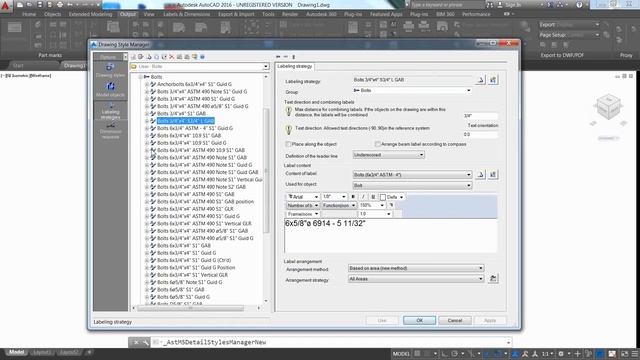Open the Used for object dropdown
Image resolution: width=640 pixels, height=360 pixels.
412,185
